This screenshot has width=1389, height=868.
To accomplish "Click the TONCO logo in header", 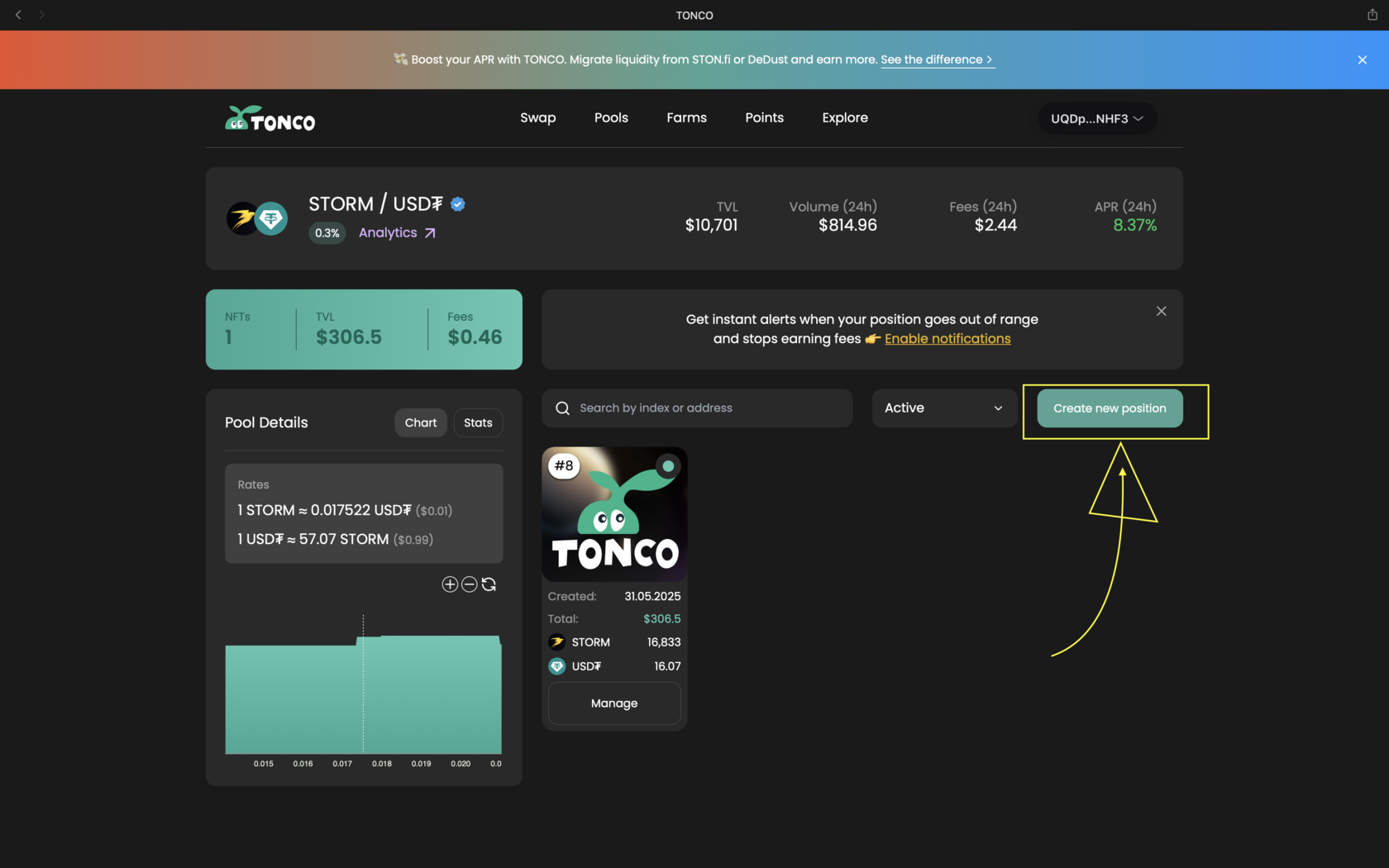I will click(270, 119).
